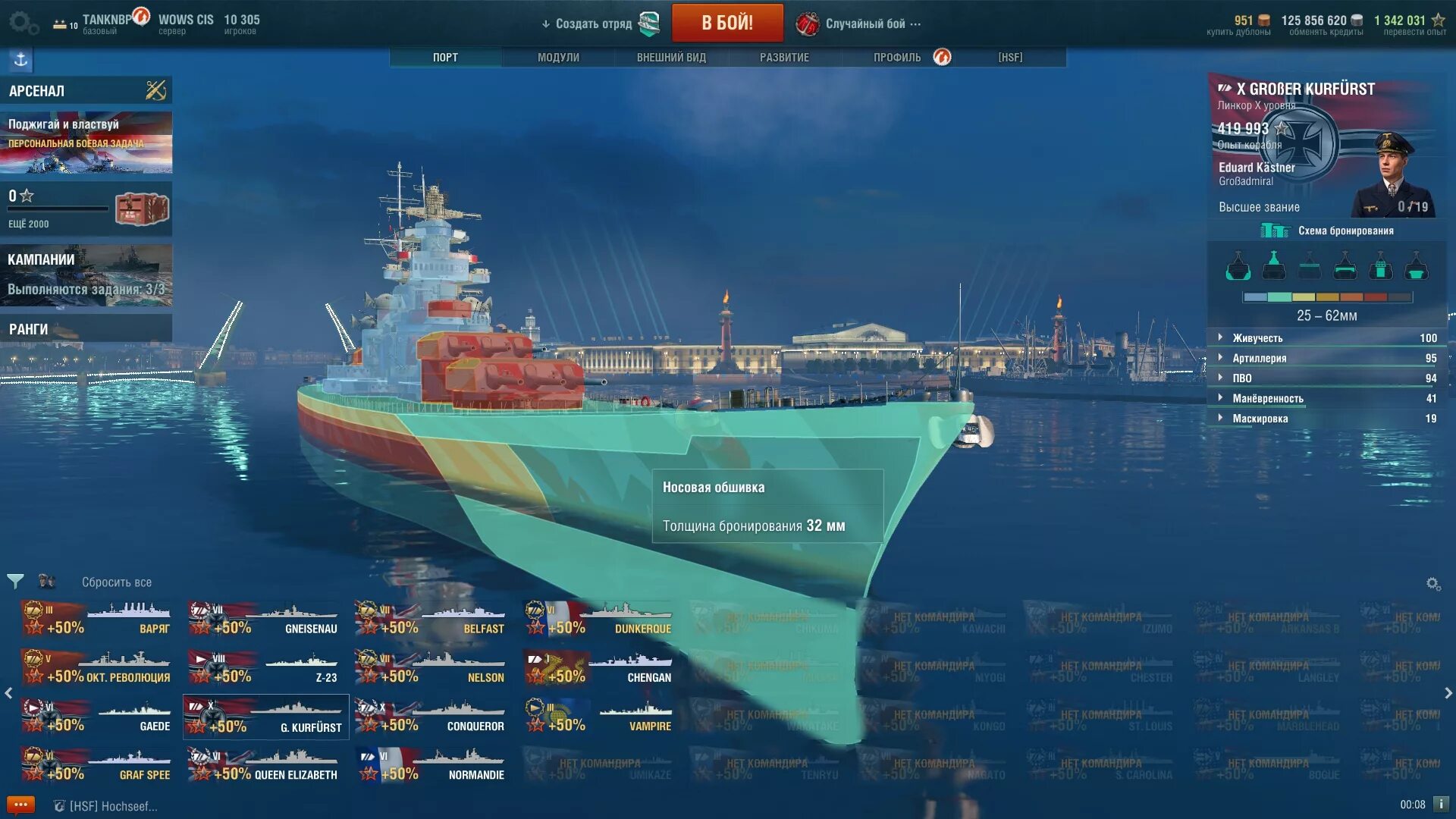Screen dimensions: 1456x819
Task: Click the info icon near the clock
Action: tap(1440, 804)
